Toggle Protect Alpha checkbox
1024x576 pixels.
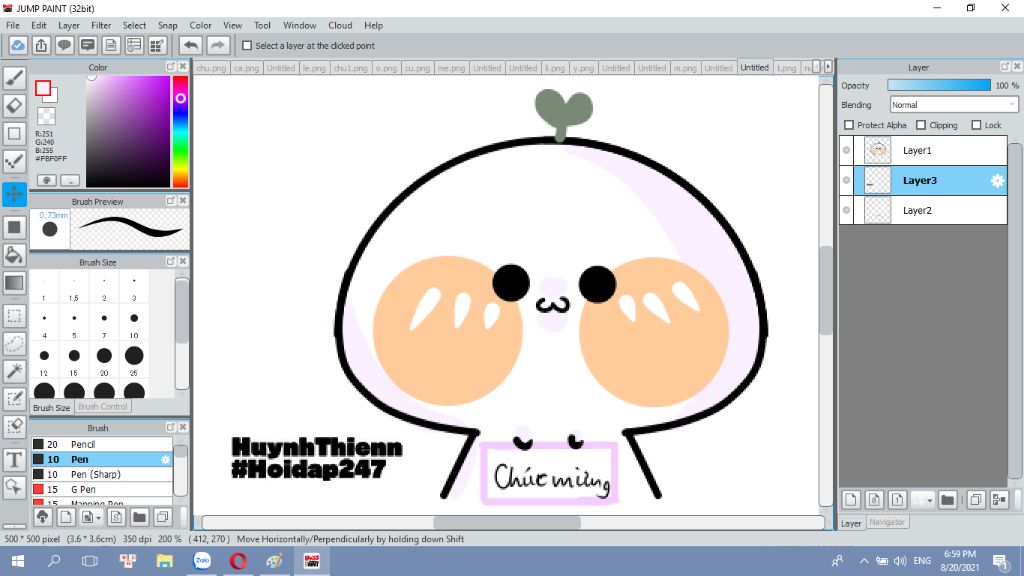[849, 125]
